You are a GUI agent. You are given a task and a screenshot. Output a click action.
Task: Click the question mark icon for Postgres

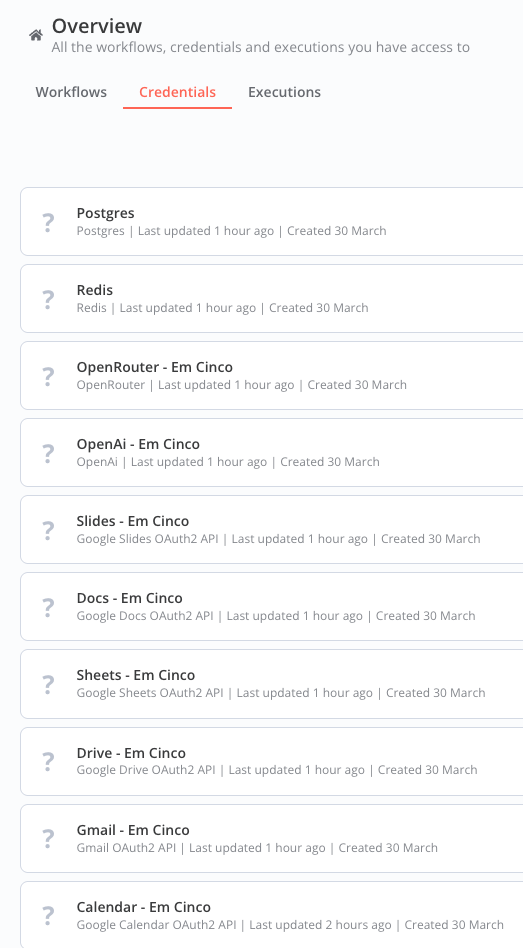pos(48,222)
